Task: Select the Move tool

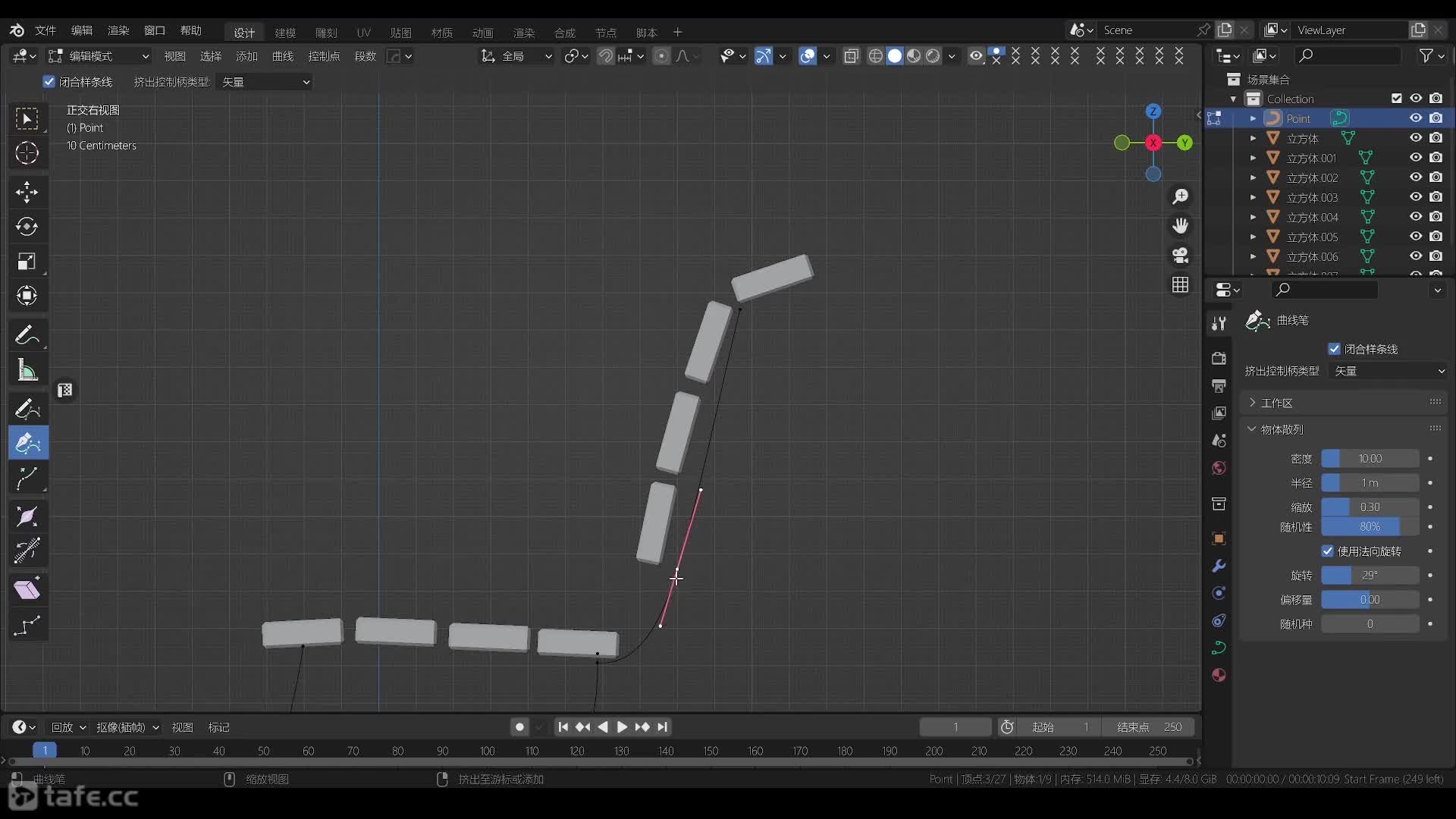Action: click(27, 193)
